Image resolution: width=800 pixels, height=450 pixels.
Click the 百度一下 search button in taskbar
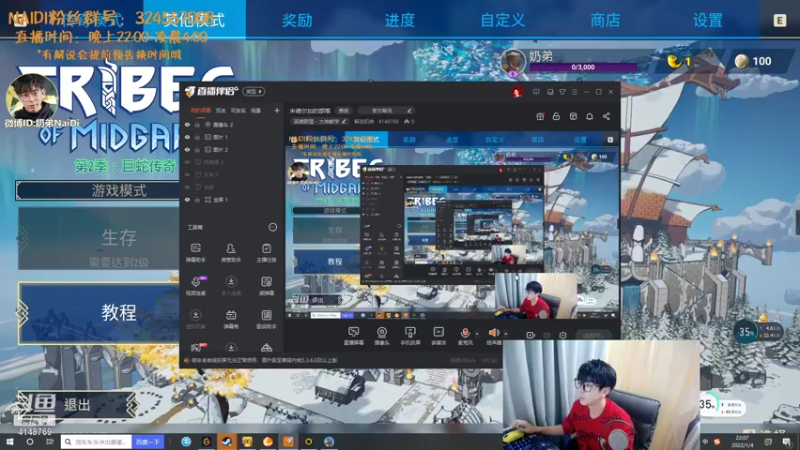pos(147,442)
